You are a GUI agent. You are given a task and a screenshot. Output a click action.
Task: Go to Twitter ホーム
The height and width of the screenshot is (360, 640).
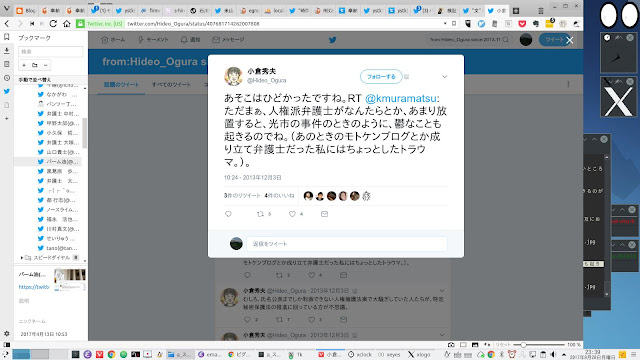click(x=113, y=40)
